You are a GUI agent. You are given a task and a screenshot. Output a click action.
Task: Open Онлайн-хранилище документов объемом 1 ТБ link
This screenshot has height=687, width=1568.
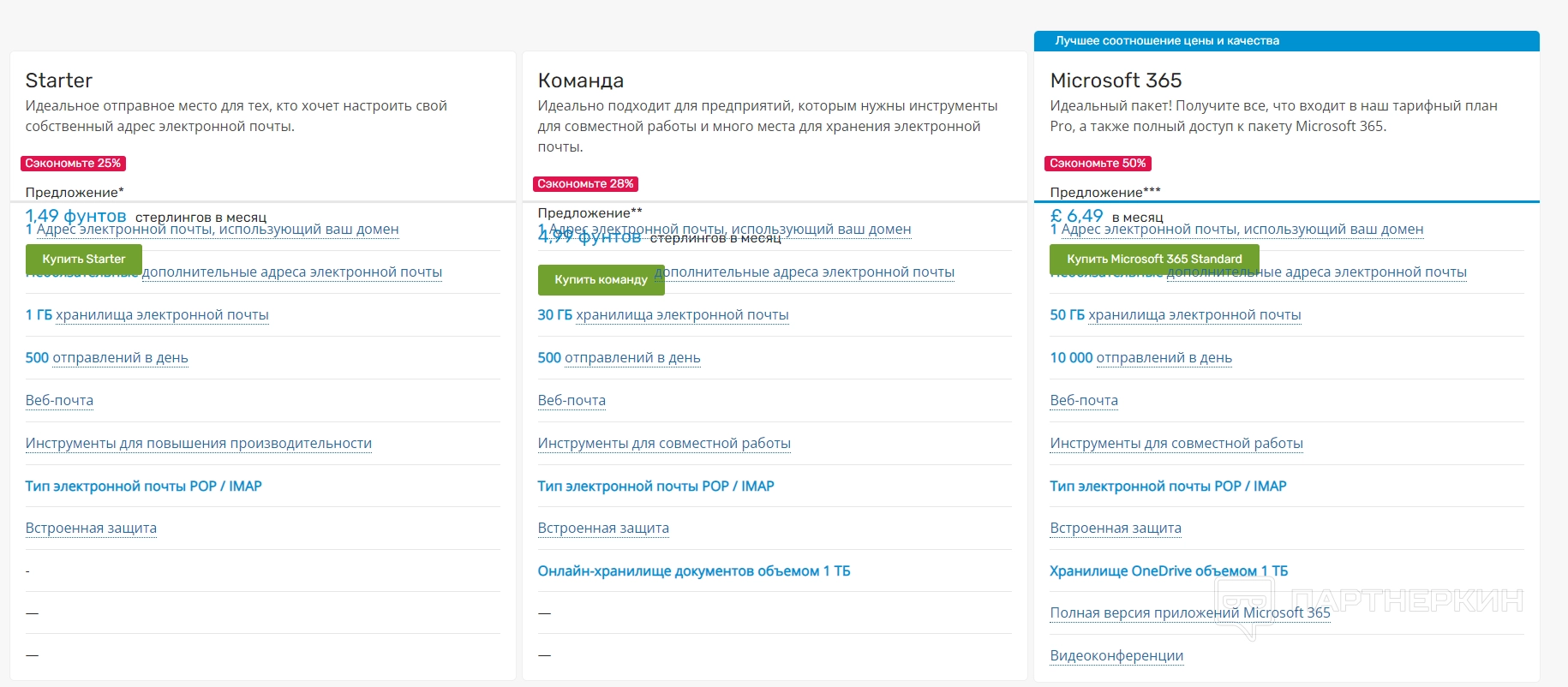point(693,571)
